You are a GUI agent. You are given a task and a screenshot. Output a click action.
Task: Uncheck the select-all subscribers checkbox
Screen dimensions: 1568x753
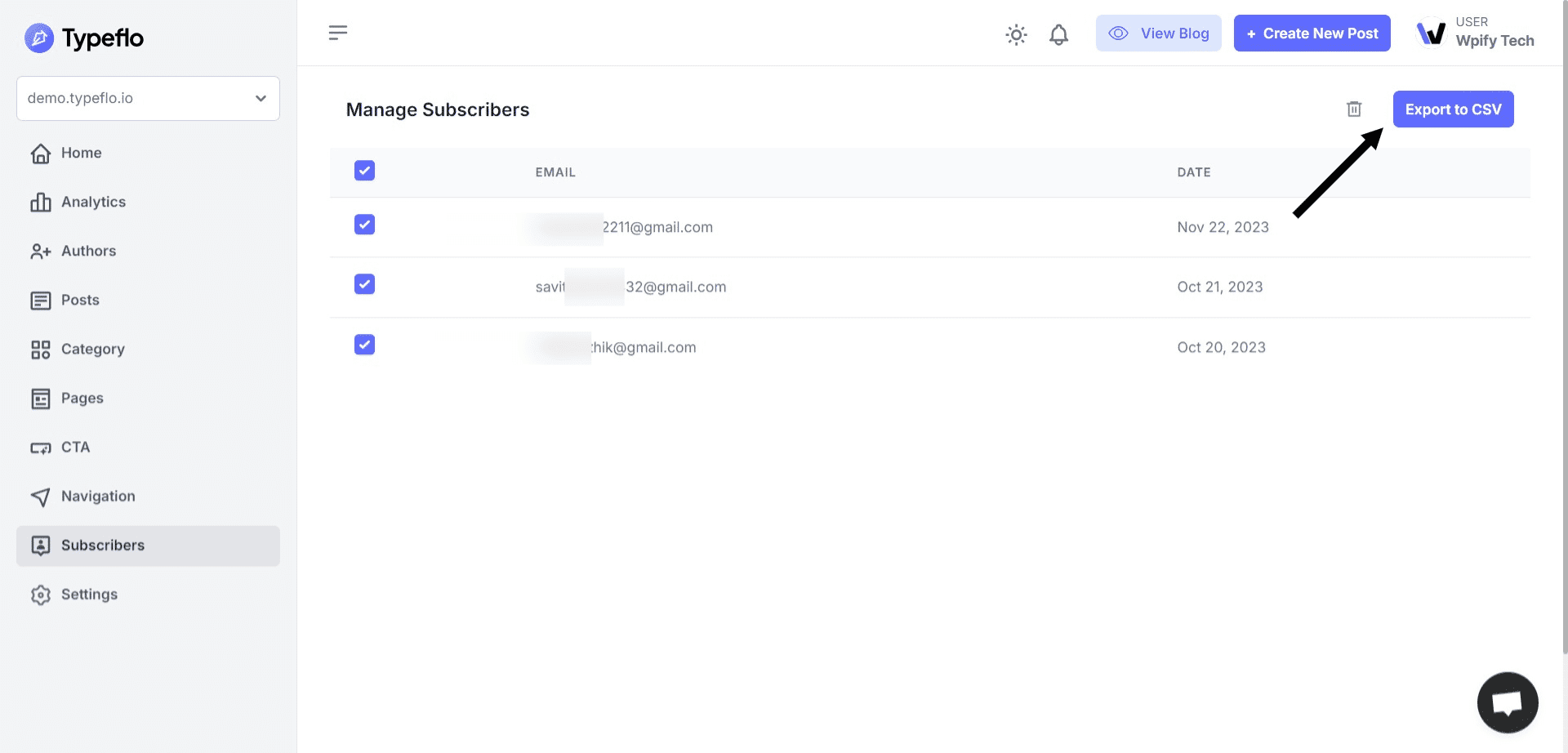(x=364, y=171)
